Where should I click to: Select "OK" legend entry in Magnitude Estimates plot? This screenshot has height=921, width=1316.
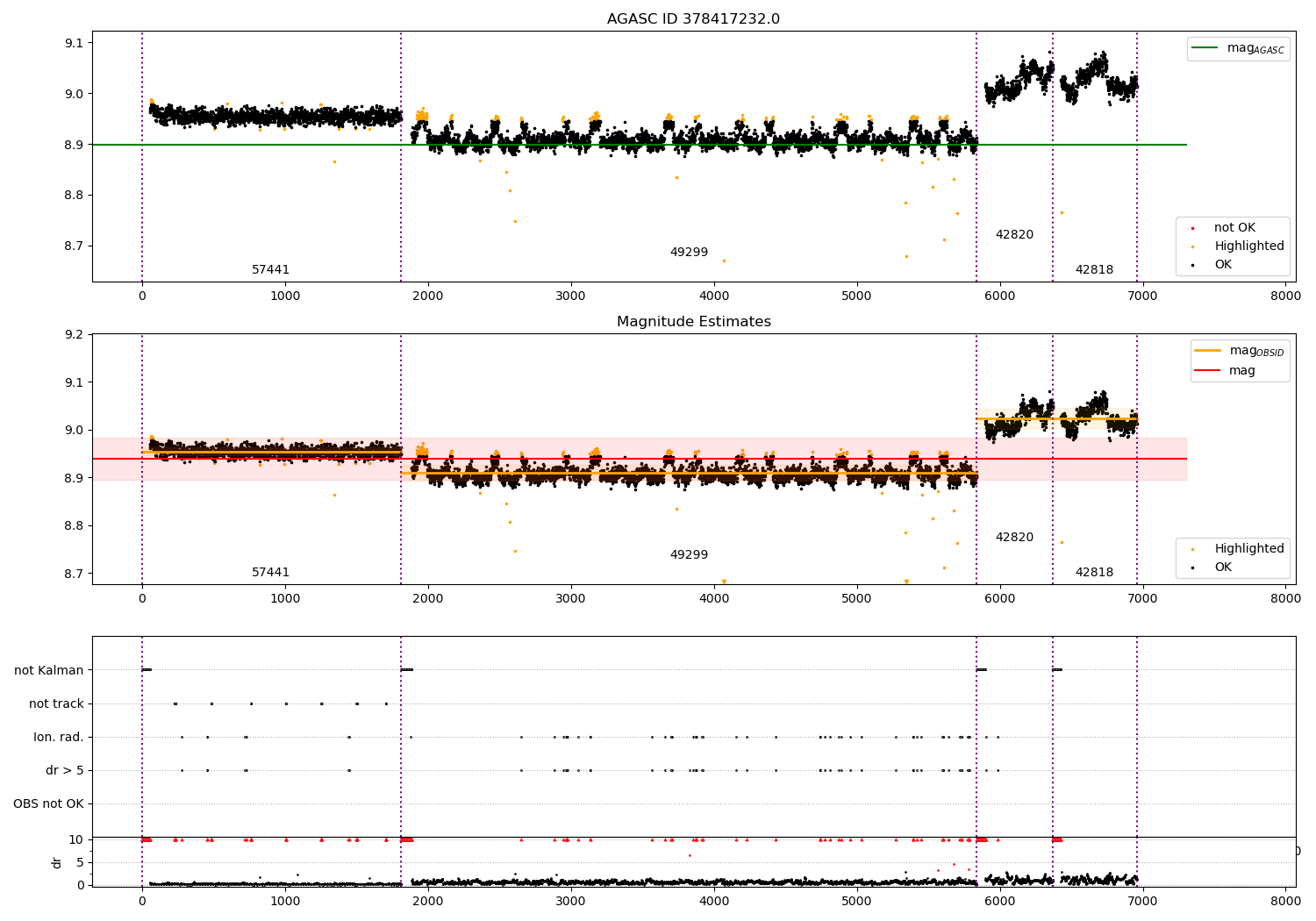1223,568
